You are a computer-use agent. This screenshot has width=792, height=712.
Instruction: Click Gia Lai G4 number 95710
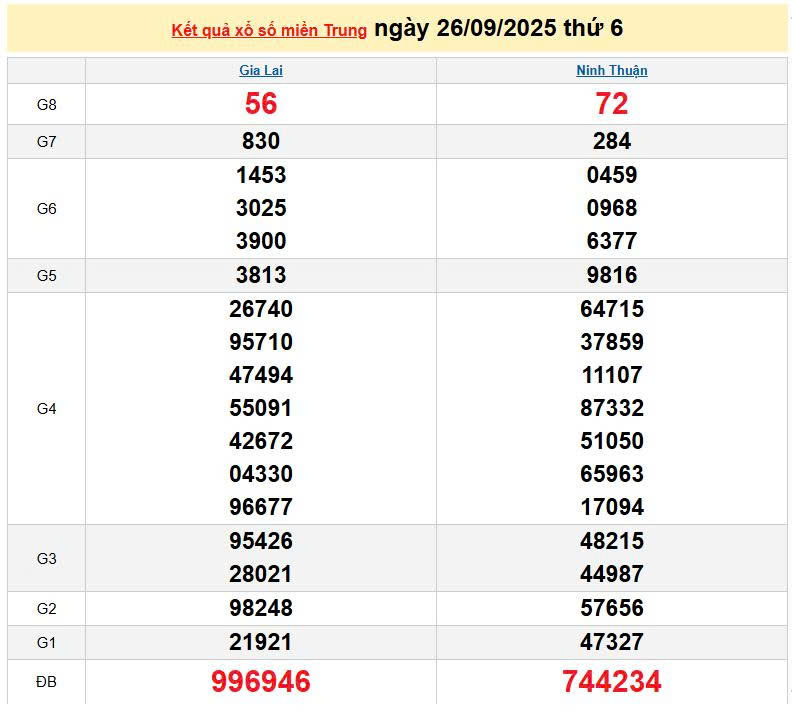pos(261,342)
